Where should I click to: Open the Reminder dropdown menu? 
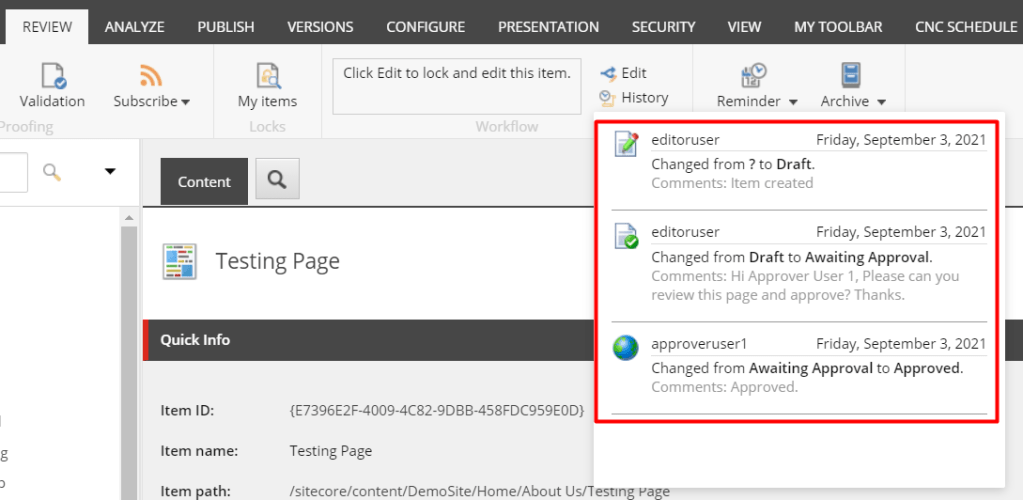pos(793,102)
